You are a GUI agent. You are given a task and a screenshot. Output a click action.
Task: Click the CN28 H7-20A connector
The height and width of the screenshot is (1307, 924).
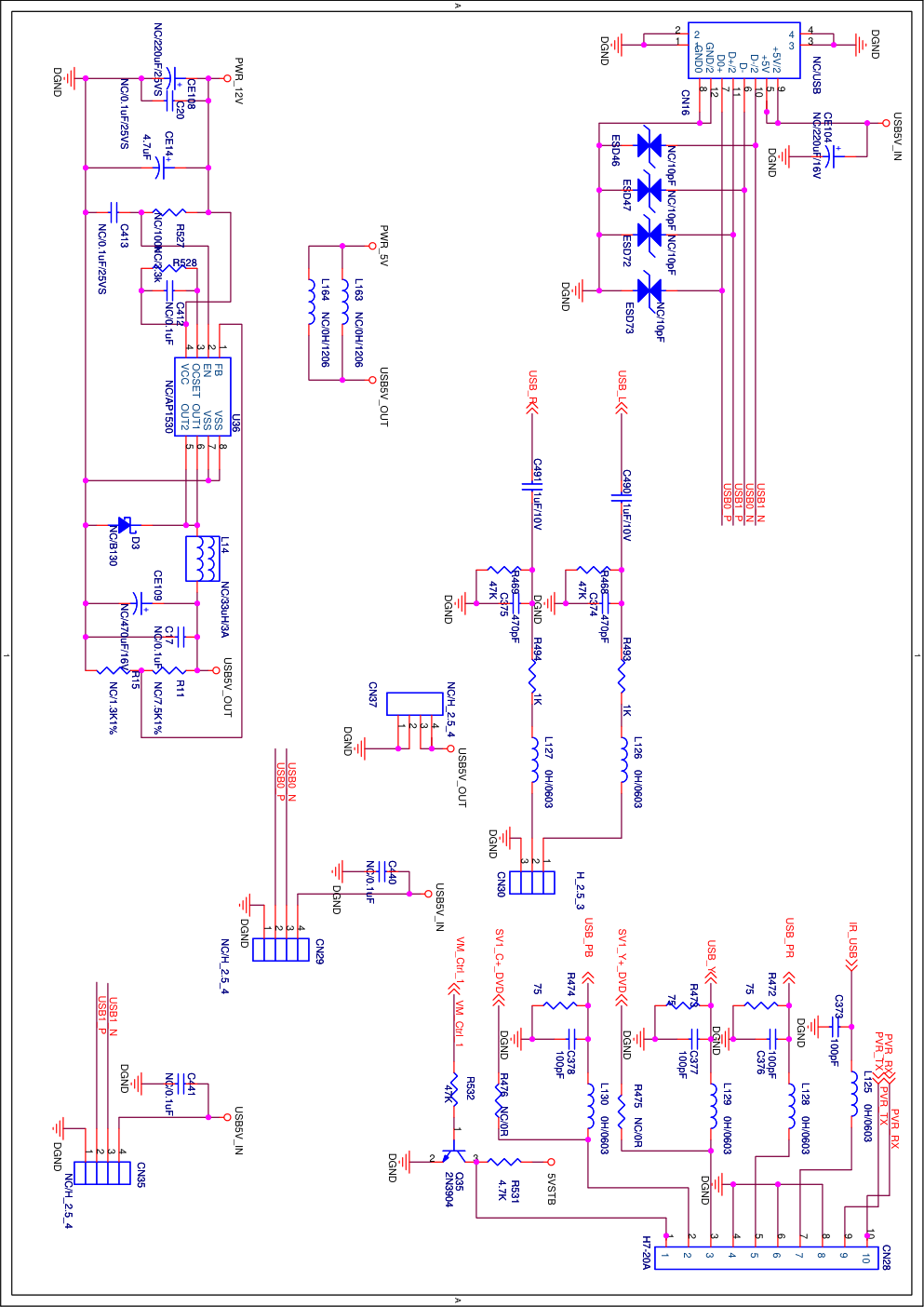[767, 1257]
